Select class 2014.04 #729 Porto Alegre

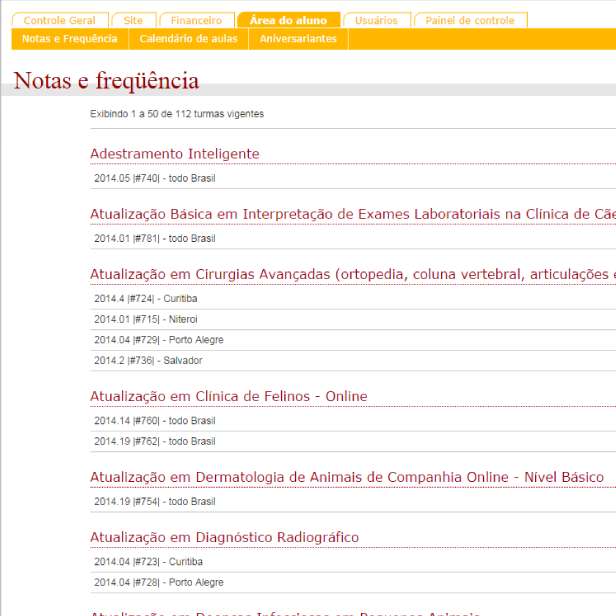[158, 340]
